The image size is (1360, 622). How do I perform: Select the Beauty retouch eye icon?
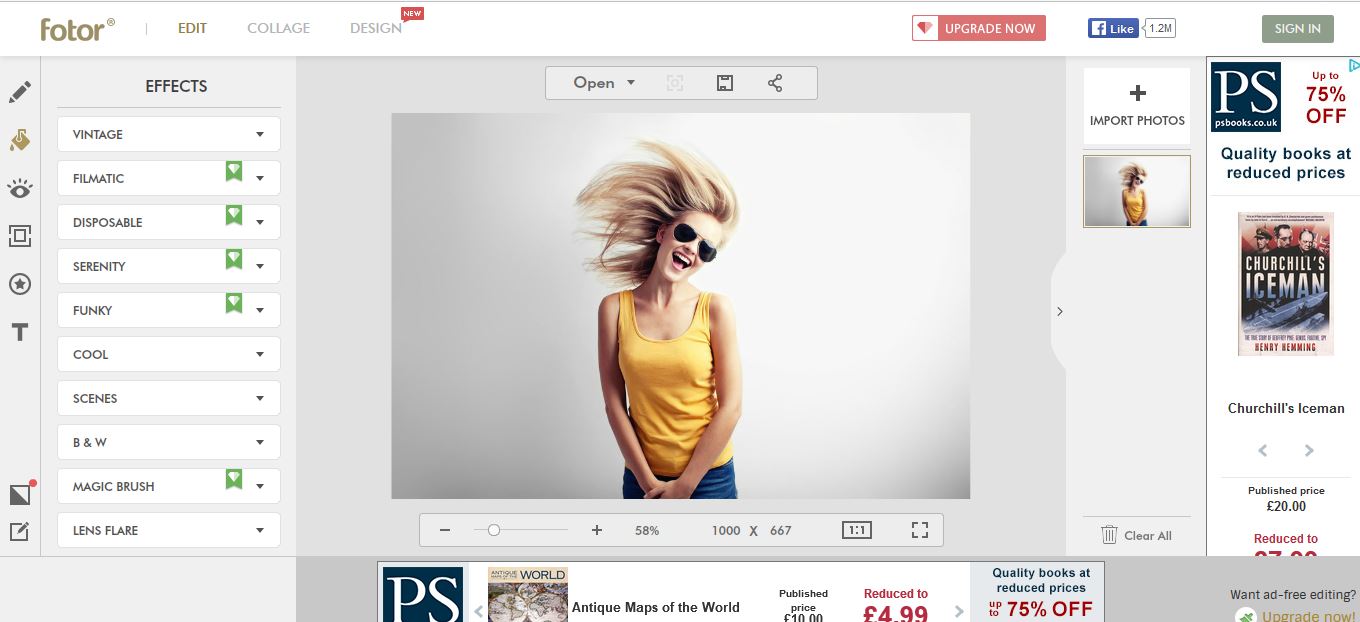(19, 188)
